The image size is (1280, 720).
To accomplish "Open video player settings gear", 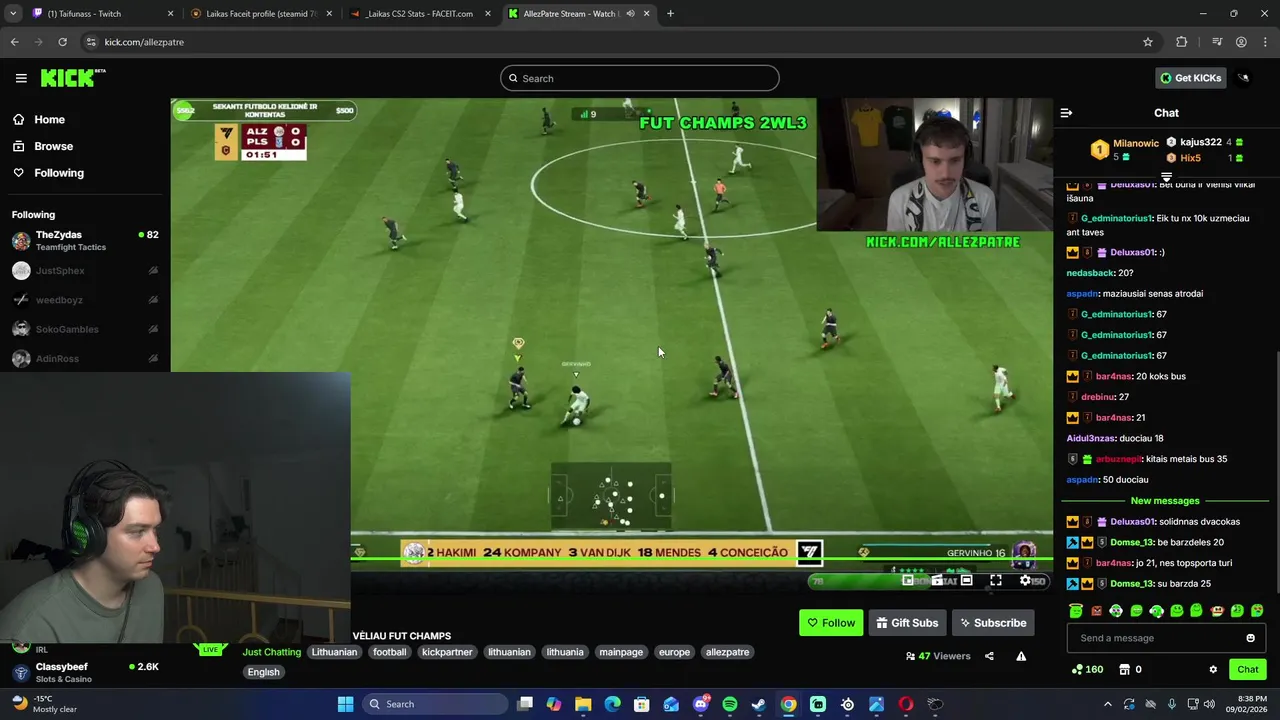I will coord(1025,580).
